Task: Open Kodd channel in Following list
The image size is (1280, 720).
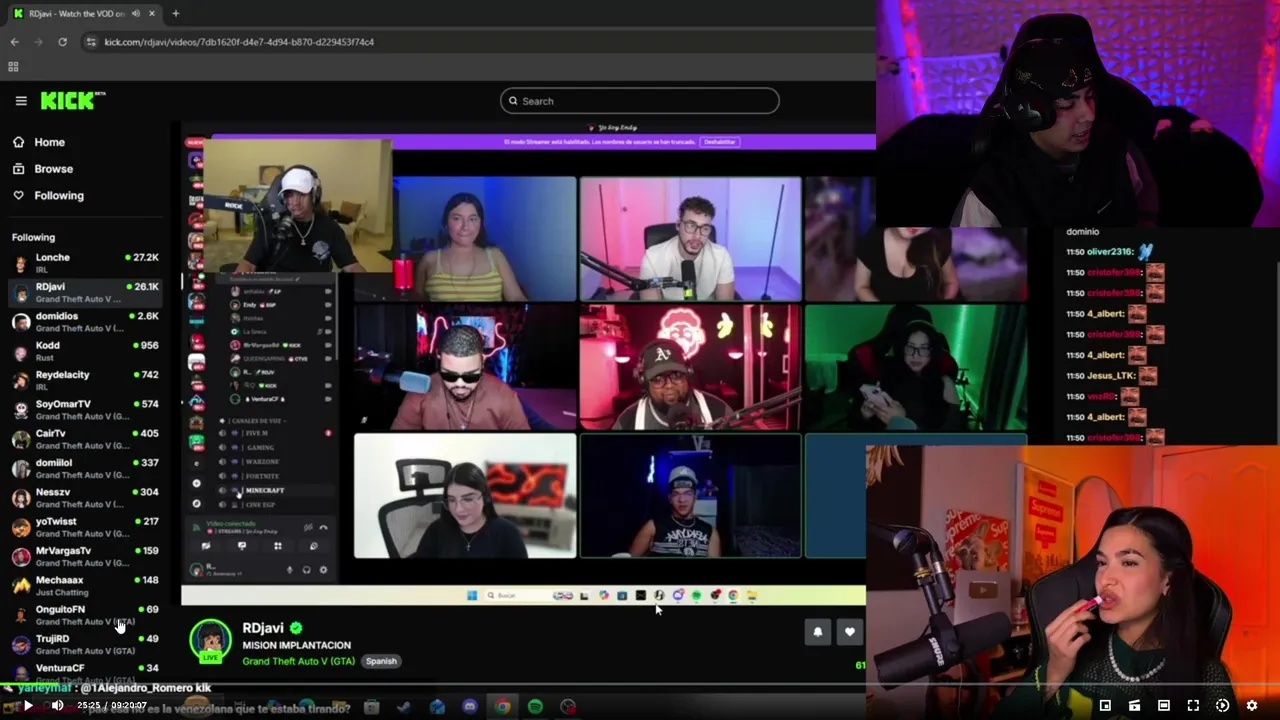Action: coord(85,351)
